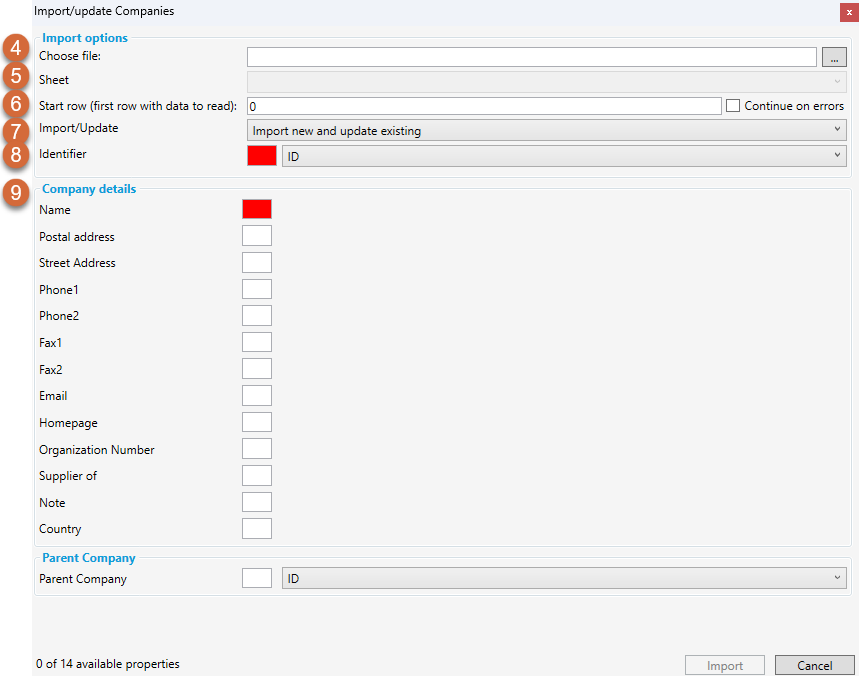Open the Import/Update mode dropdown
The height and width of the screenshot is (676, 859).
[546, 130]
